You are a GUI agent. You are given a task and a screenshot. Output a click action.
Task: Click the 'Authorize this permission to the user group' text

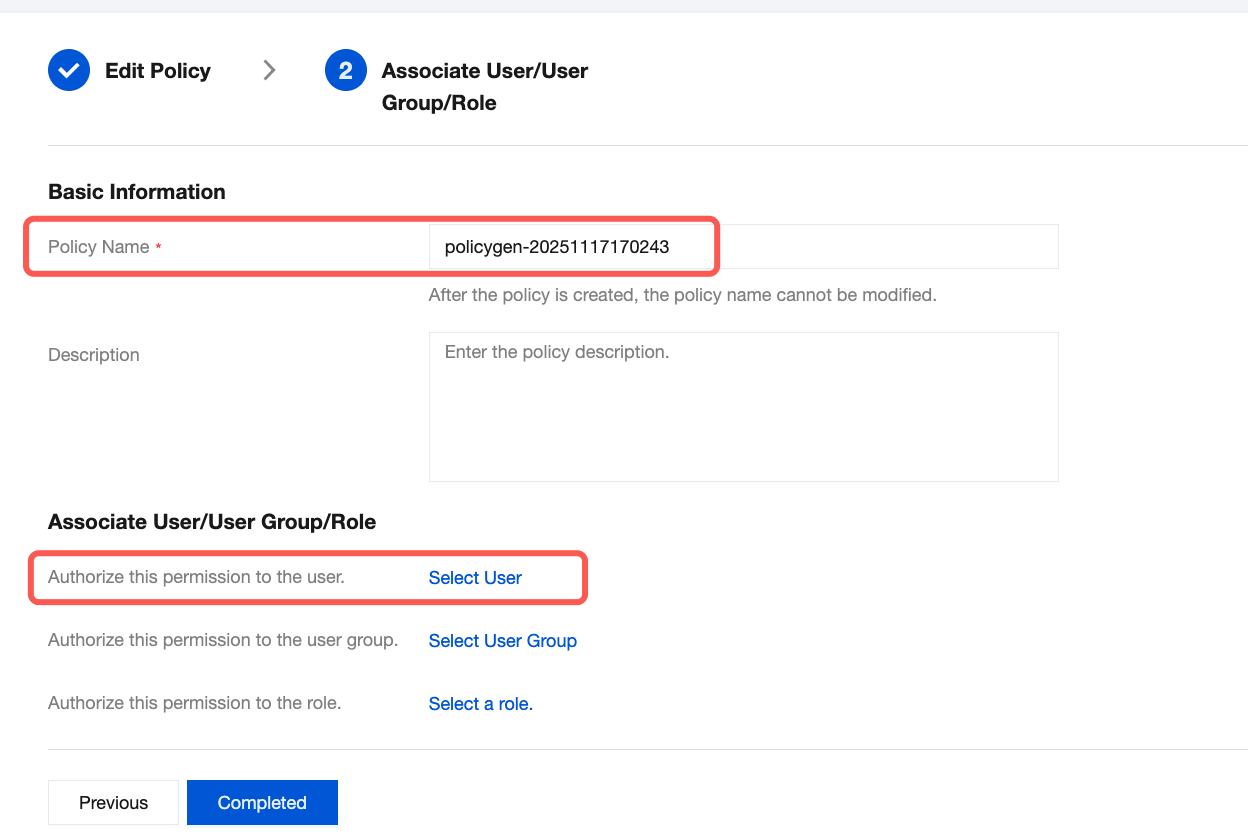point(223,640)
